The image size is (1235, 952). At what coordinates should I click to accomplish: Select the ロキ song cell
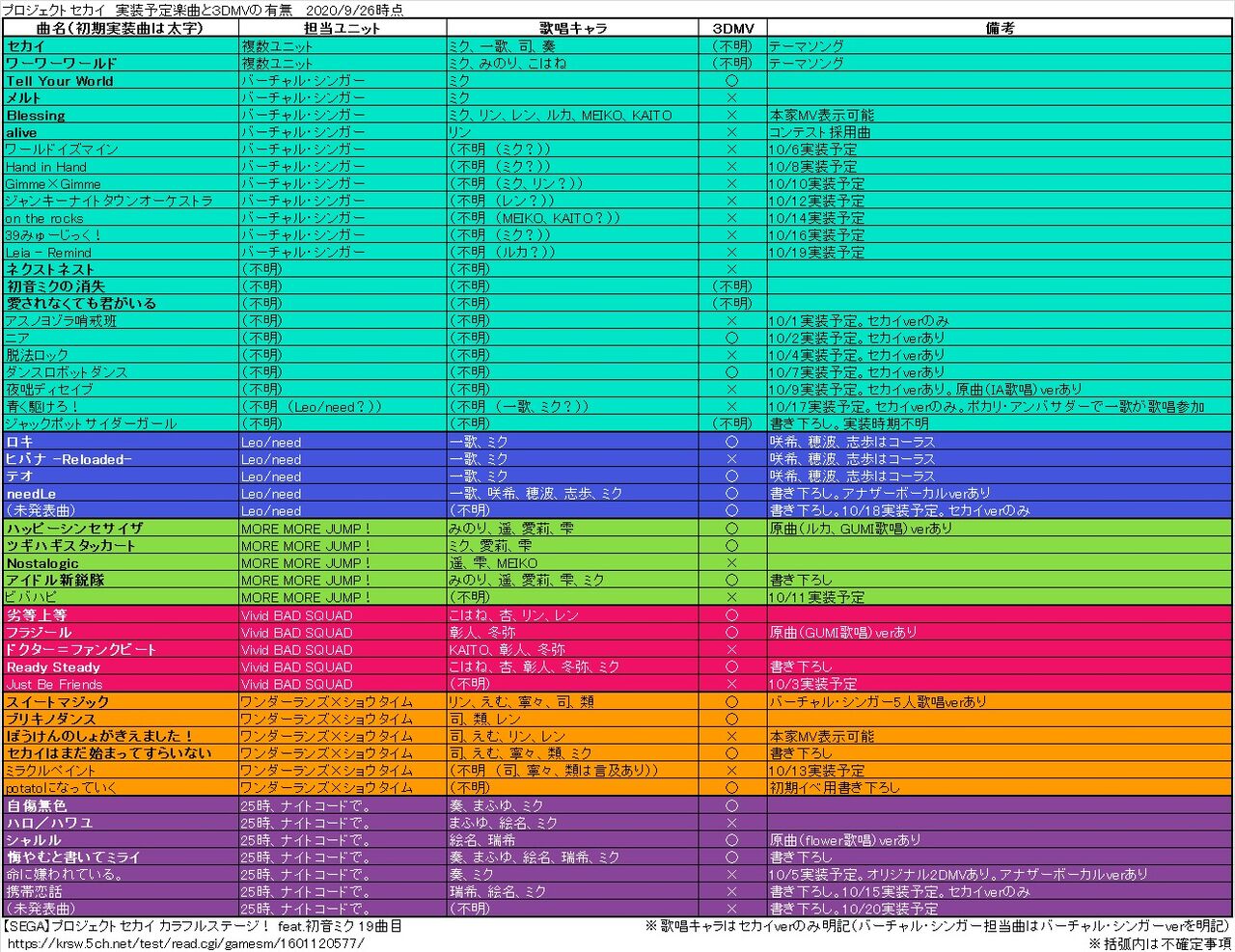click(x=121, y=442)
